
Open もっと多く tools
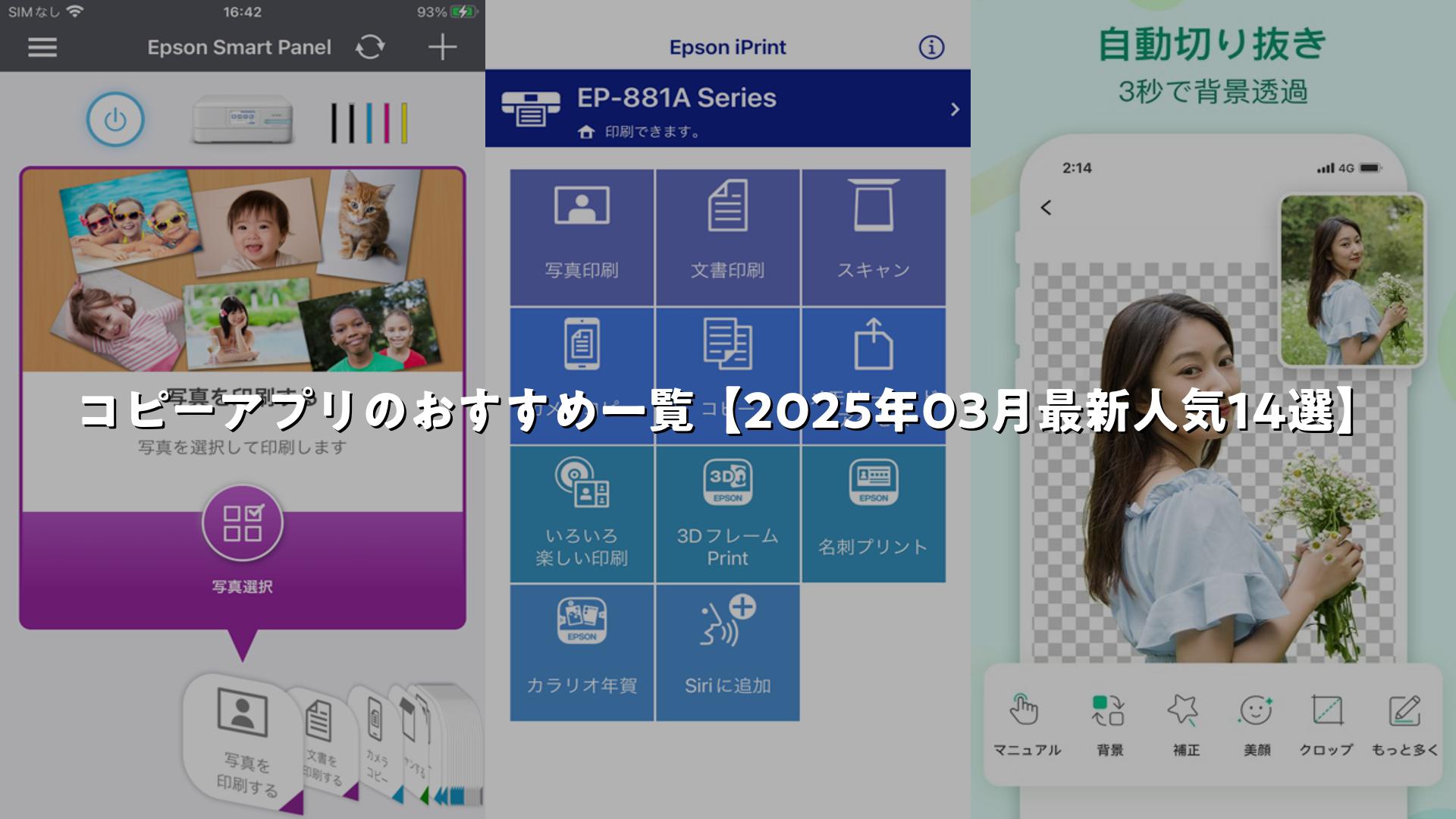click(1404, 724)
